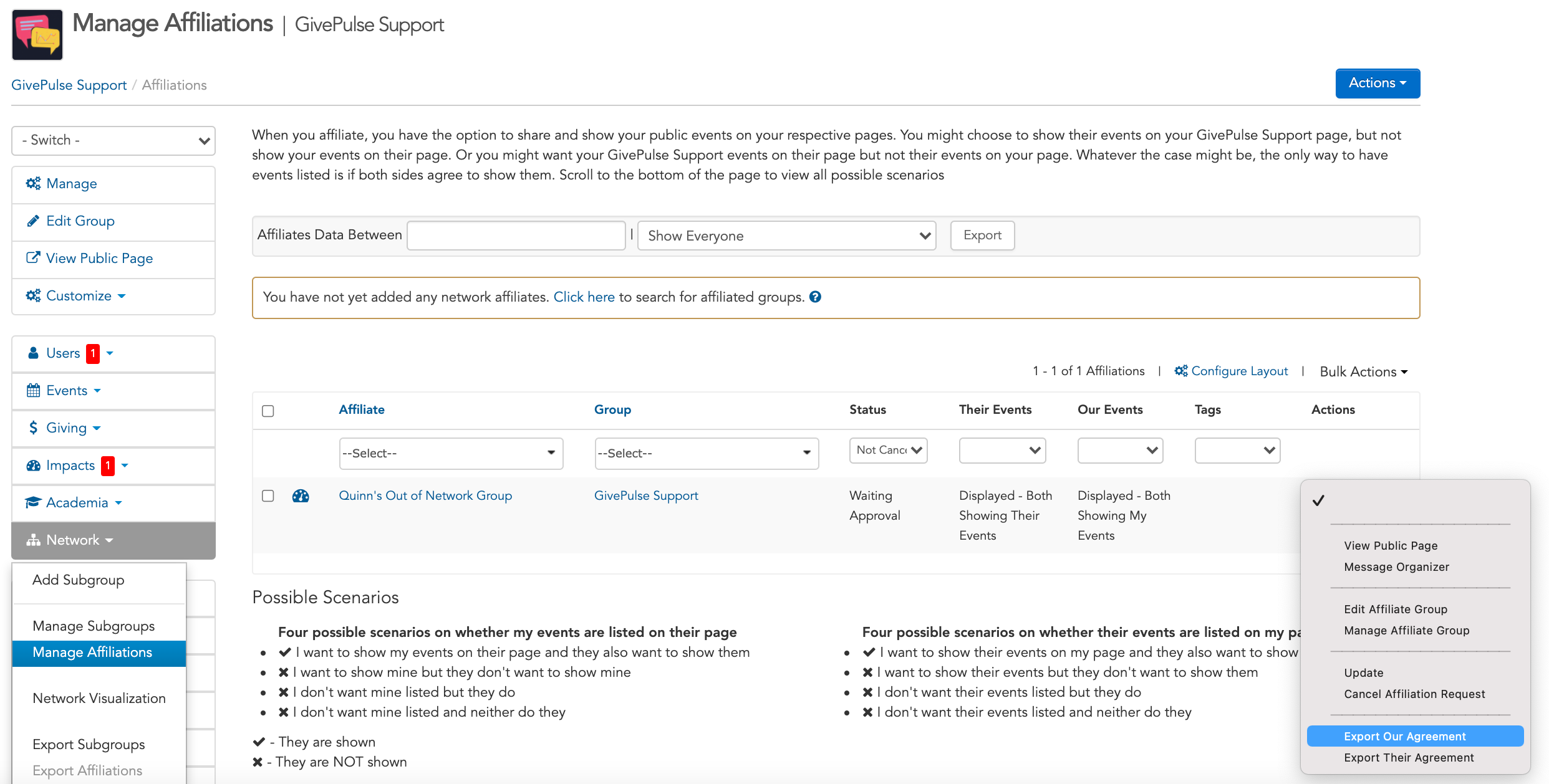Expand the Customize menu caret
The image size is (1549, 784).
(x=122, y=296)
